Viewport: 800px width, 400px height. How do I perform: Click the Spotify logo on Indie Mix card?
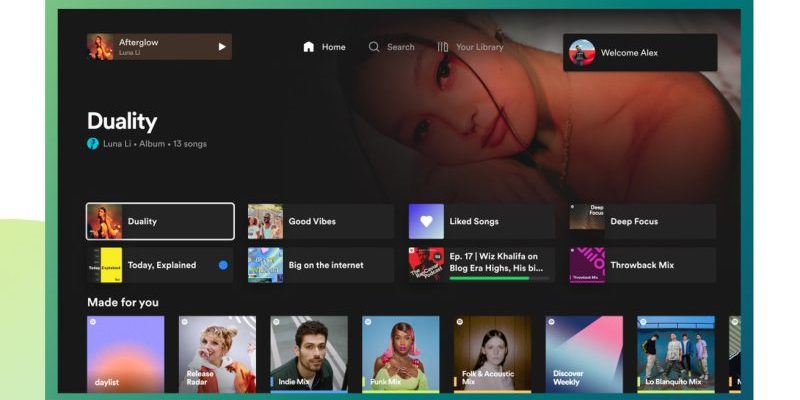[276, 322]
